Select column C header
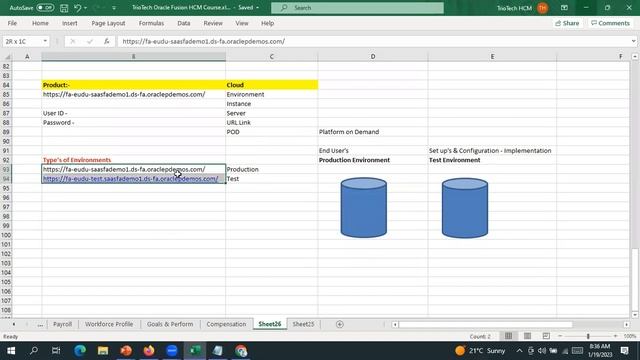The image size is (640, 360). [x=271, y=57]
